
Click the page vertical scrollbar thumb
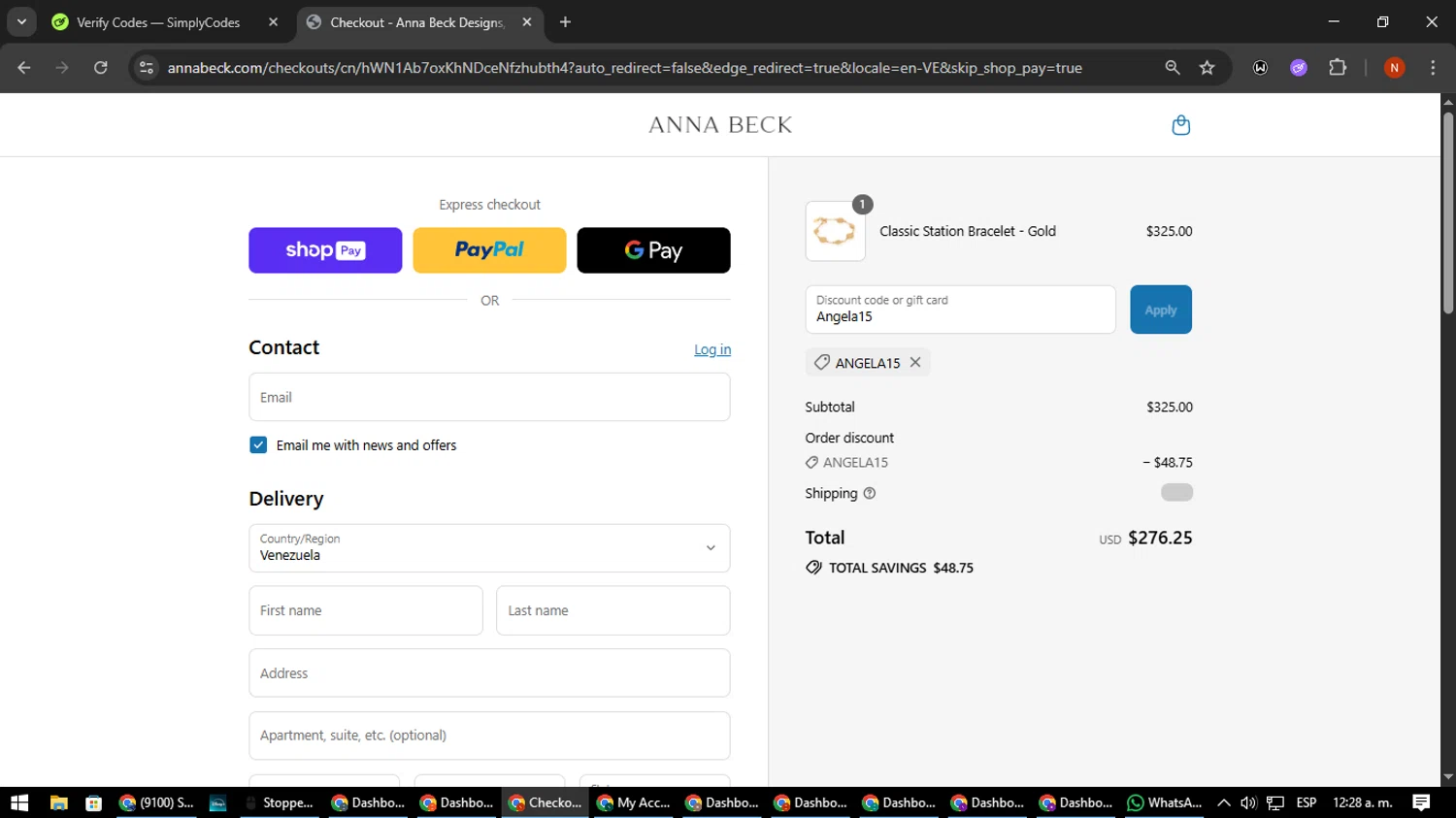1448,213
